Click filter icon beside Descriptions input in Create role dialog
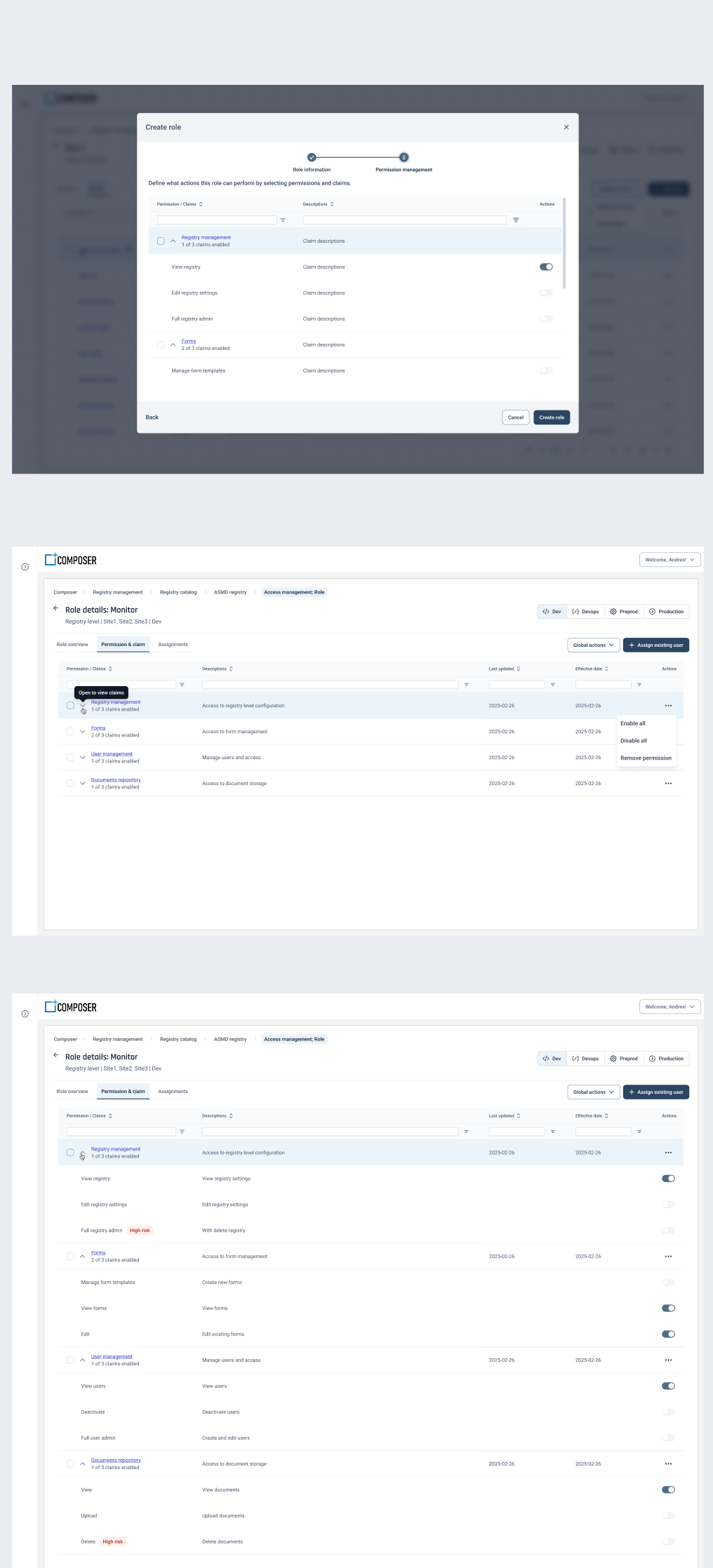The image size is (713, 1568). 516,220
